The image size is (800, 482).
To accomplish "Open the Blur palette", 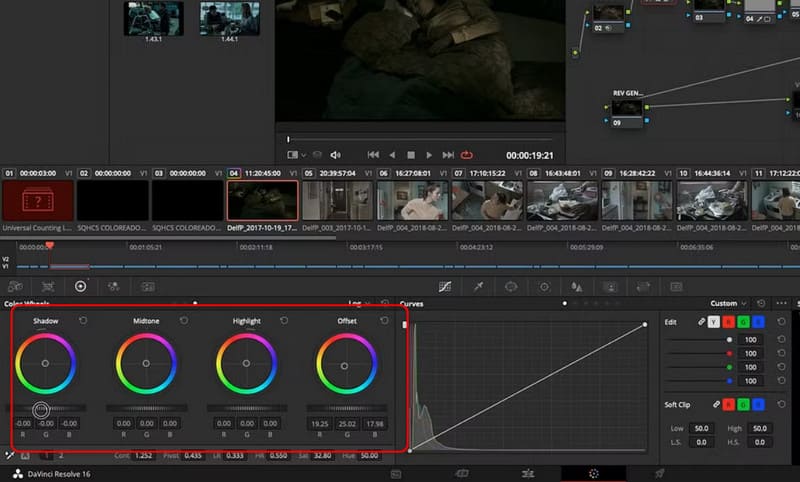I will [577, 287].
